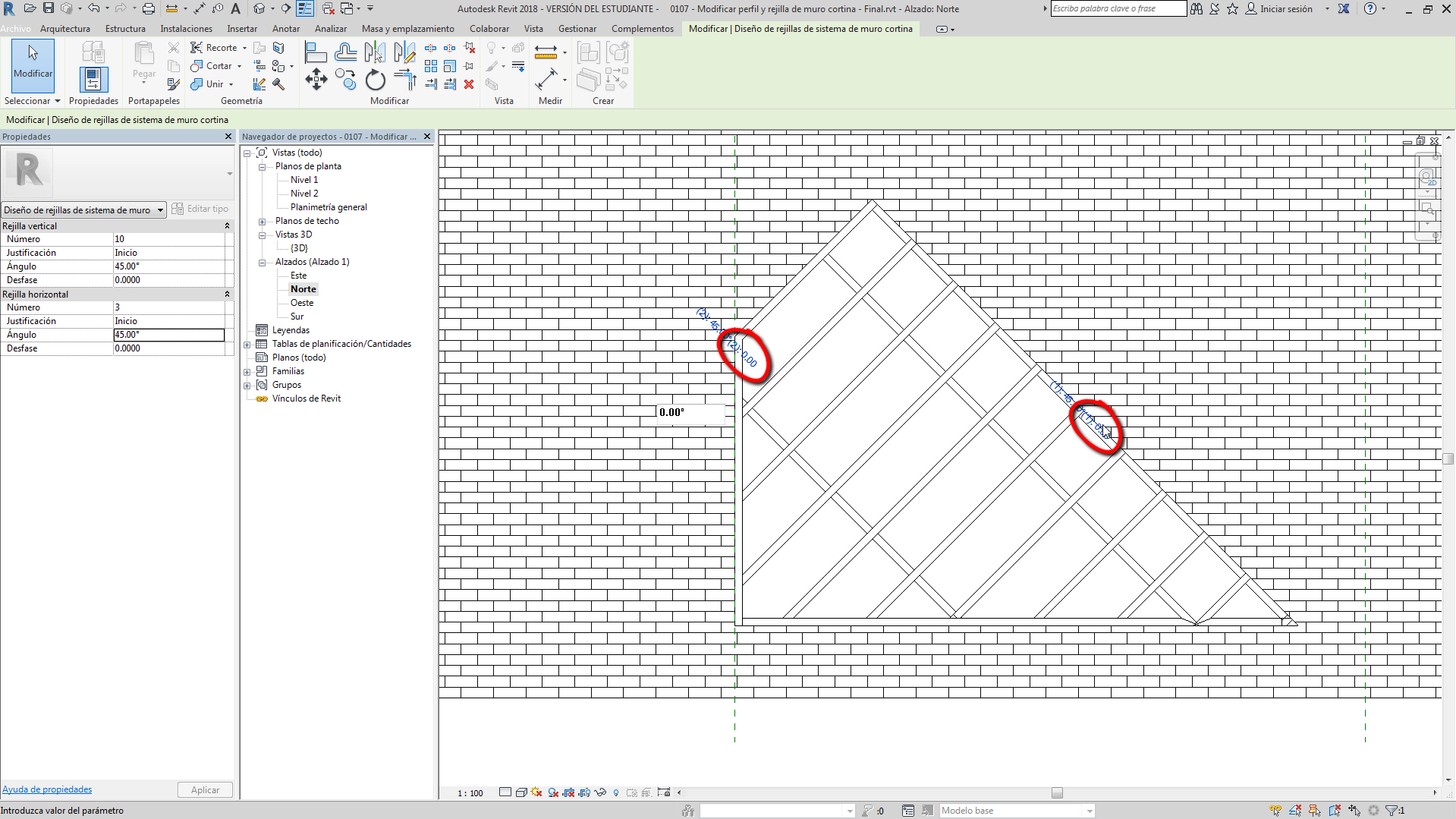Click the Thin Lines icon in quick access toolbar
Image resolution: width=1456 pixels, height=819 pixels.
pyautogui.click(x=305, y=8)
